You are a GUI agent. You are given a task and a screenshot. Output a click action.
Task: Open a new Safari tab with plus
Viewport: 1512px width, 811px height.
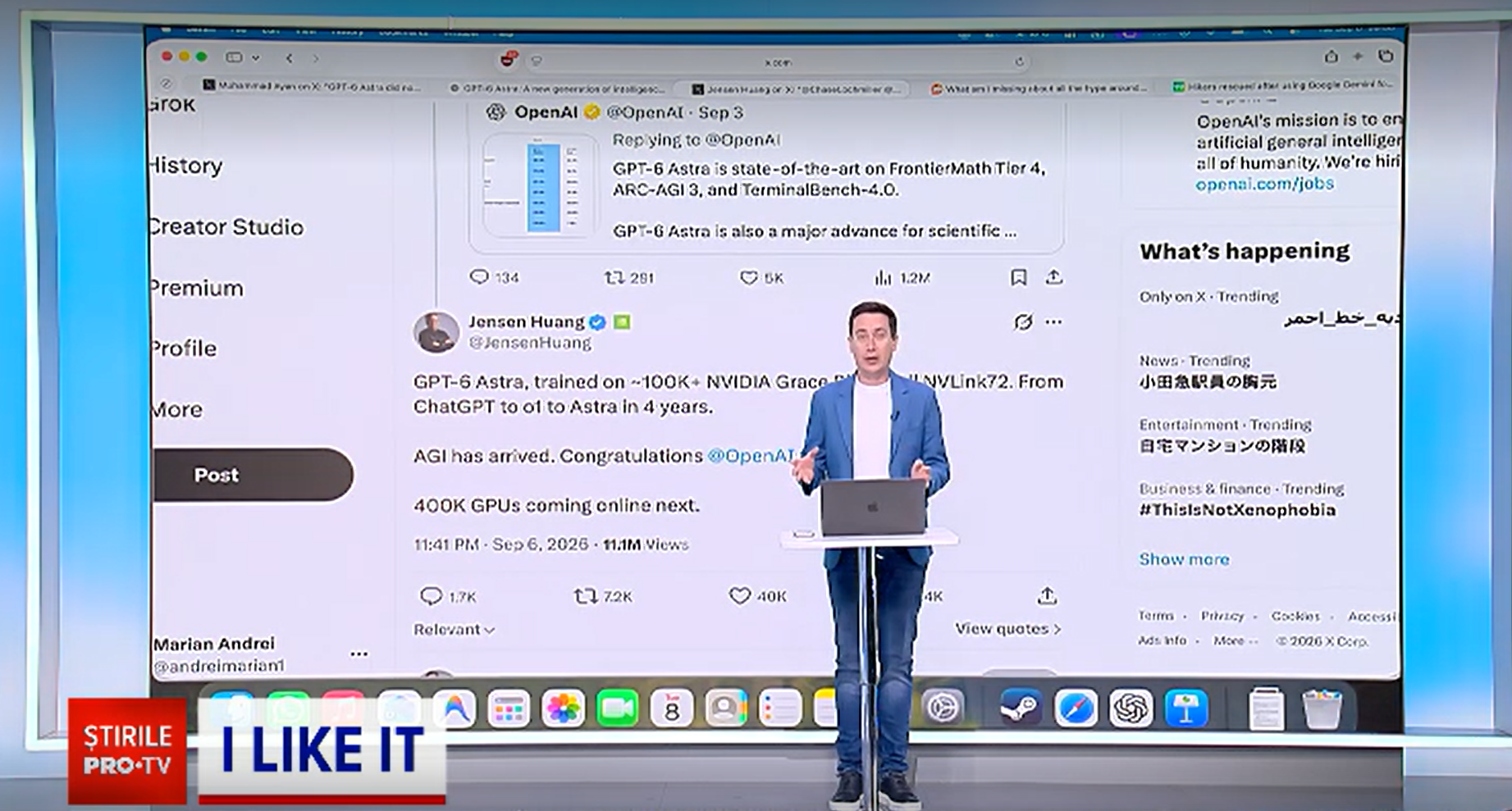pyautogui.click(x=1358, y=57)
